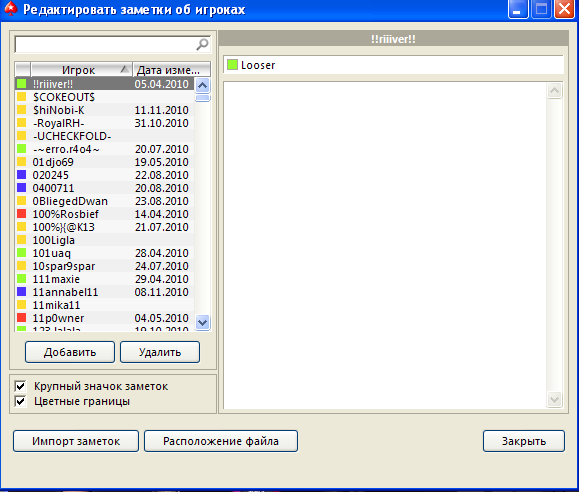Image resolution: width=587 pixels, height=492 pixels.
Task: Click the Закрыть button
Action: [x=524, y=441]
